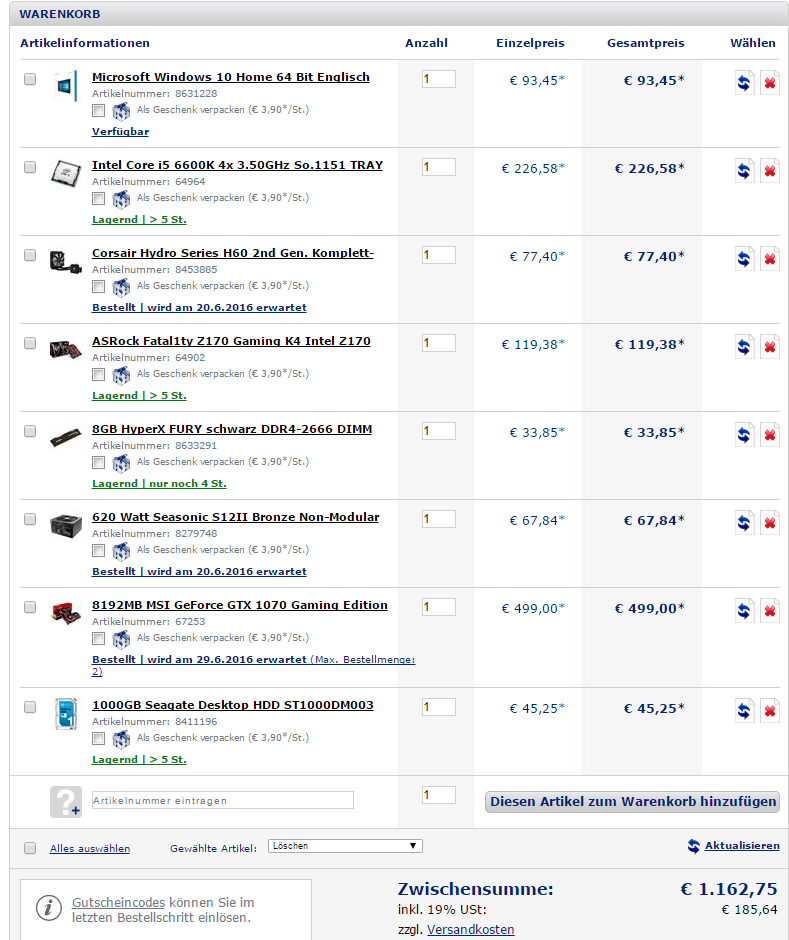Click Lagernd nur noch 4 St. link
This screenshot has width=789, height=940.
click(159, 484)
